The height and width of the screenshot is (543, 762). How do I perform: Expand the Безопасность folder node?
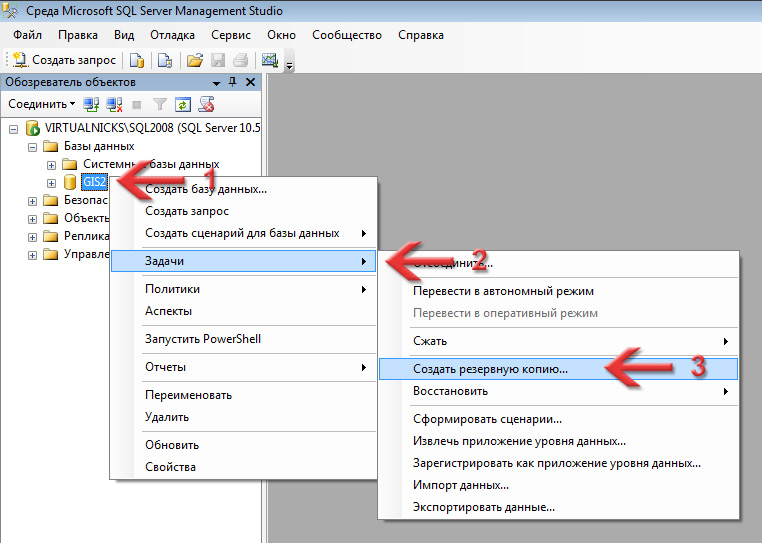(32, 201)
